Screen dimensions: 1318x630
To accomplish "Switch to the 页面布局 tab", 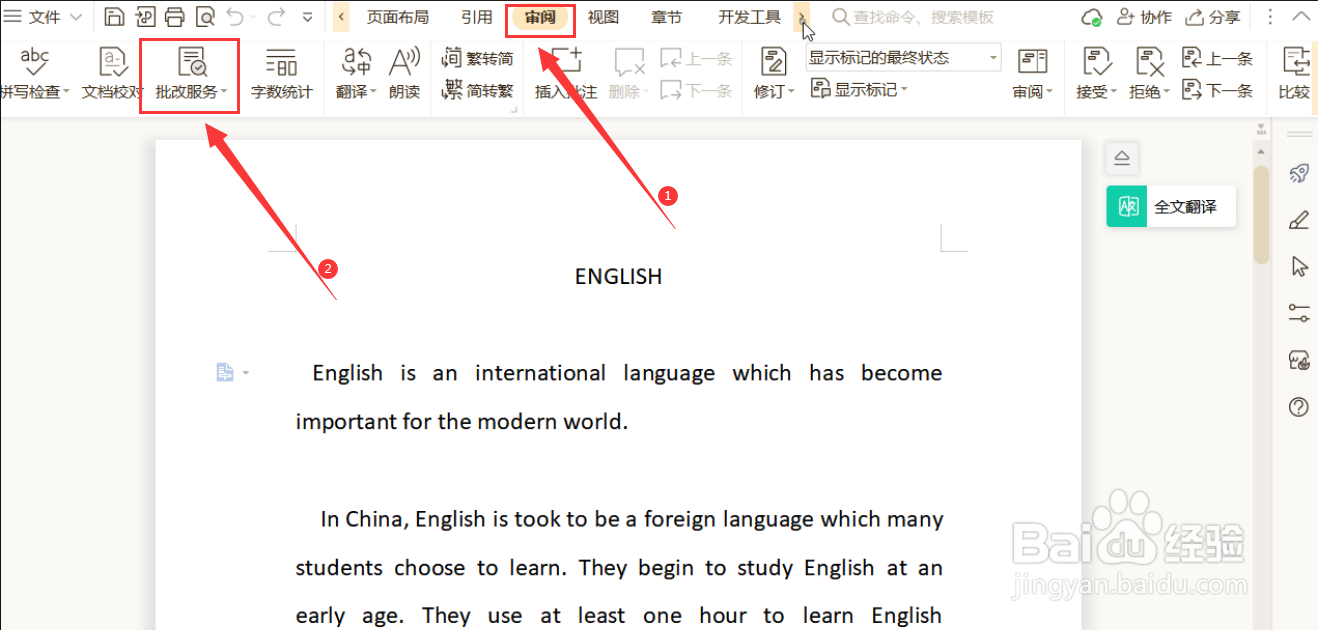I will point(397,17).
